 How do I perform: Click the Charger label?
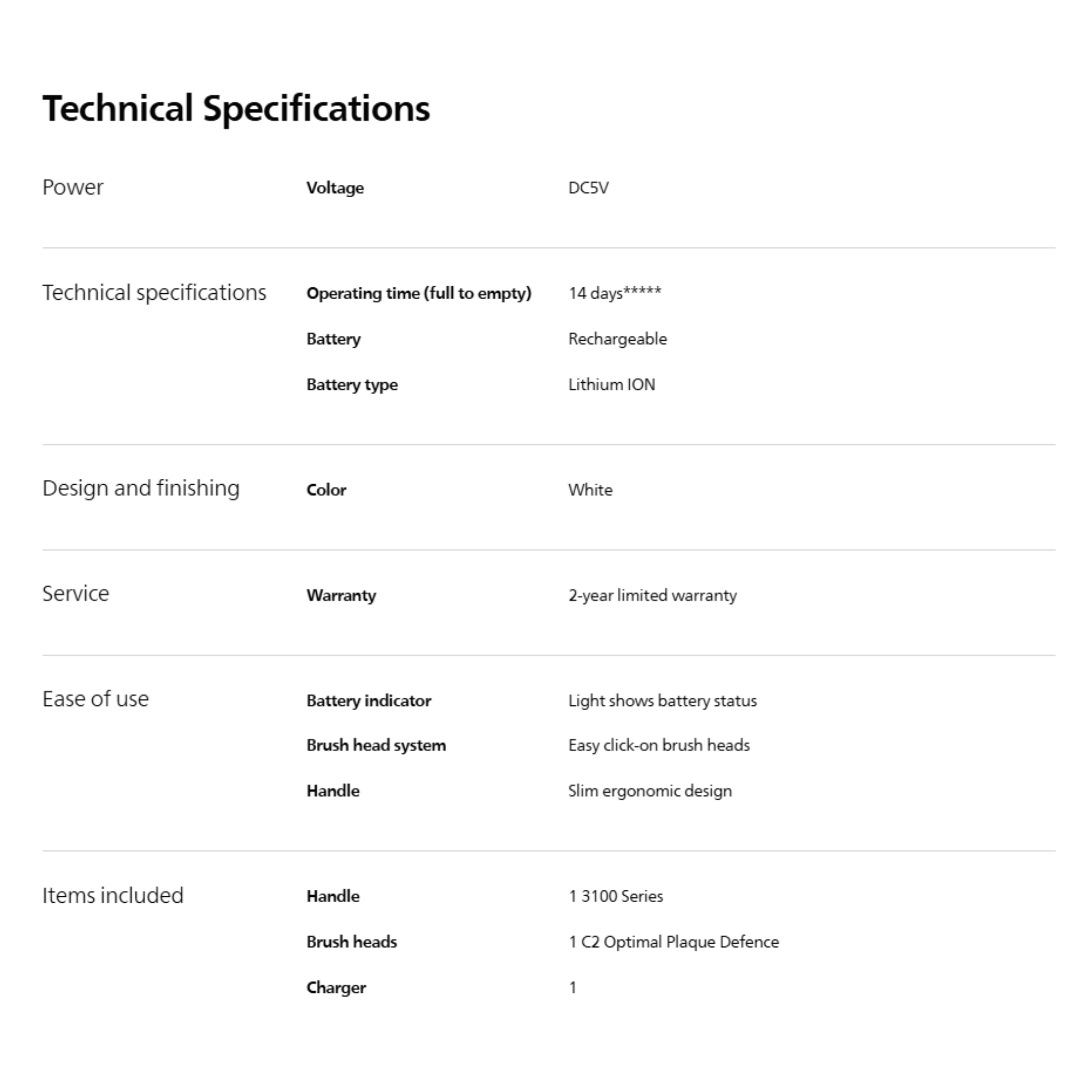tap(336, 987)
